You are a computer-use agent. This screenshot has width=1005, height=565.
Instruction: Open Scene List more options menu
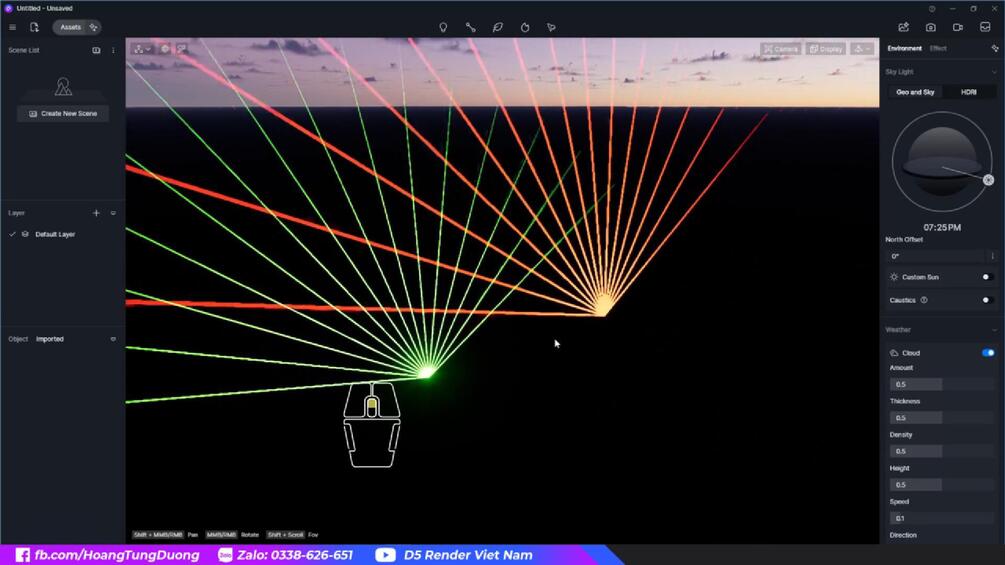[113, 50]
